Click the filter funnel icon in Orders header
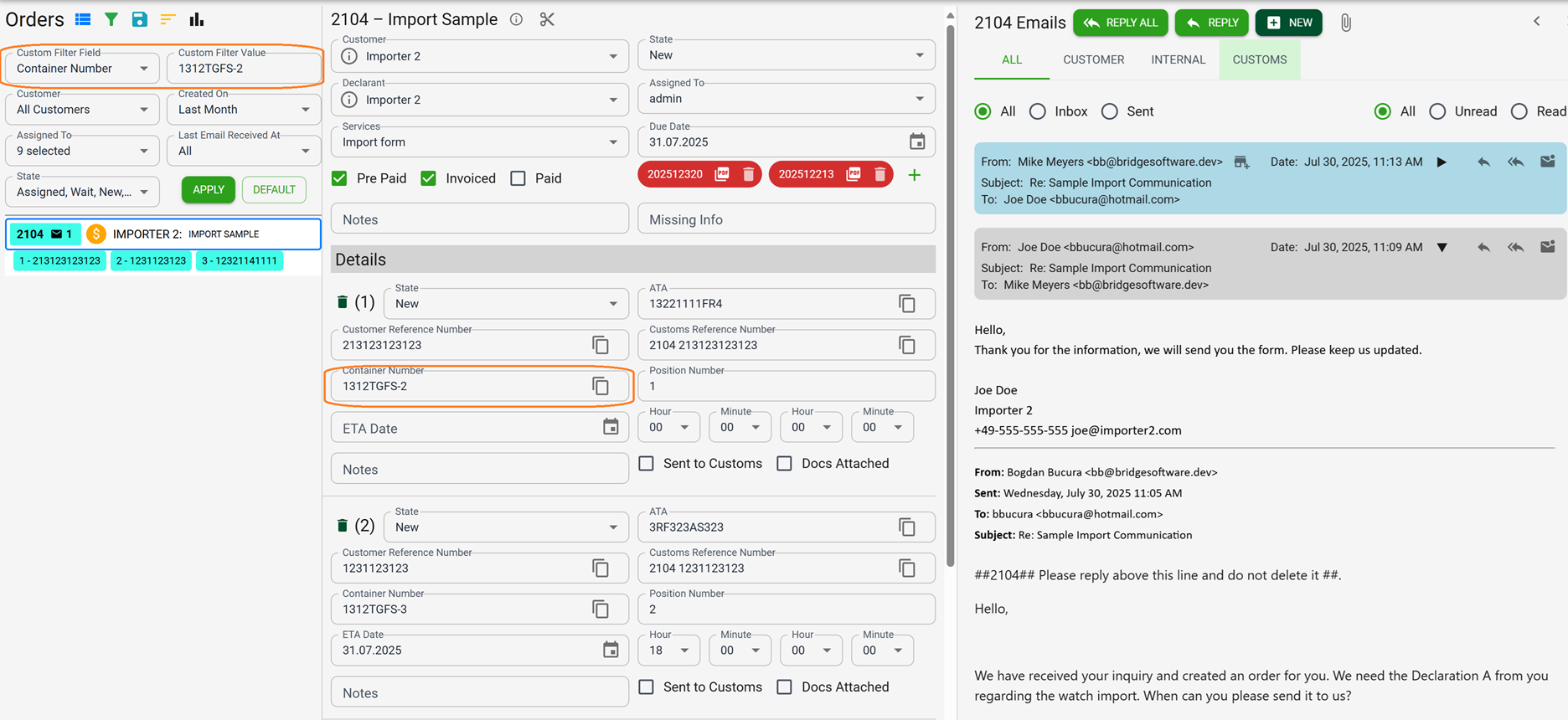This screenshot has width=1568, height=720. [111, 19]
